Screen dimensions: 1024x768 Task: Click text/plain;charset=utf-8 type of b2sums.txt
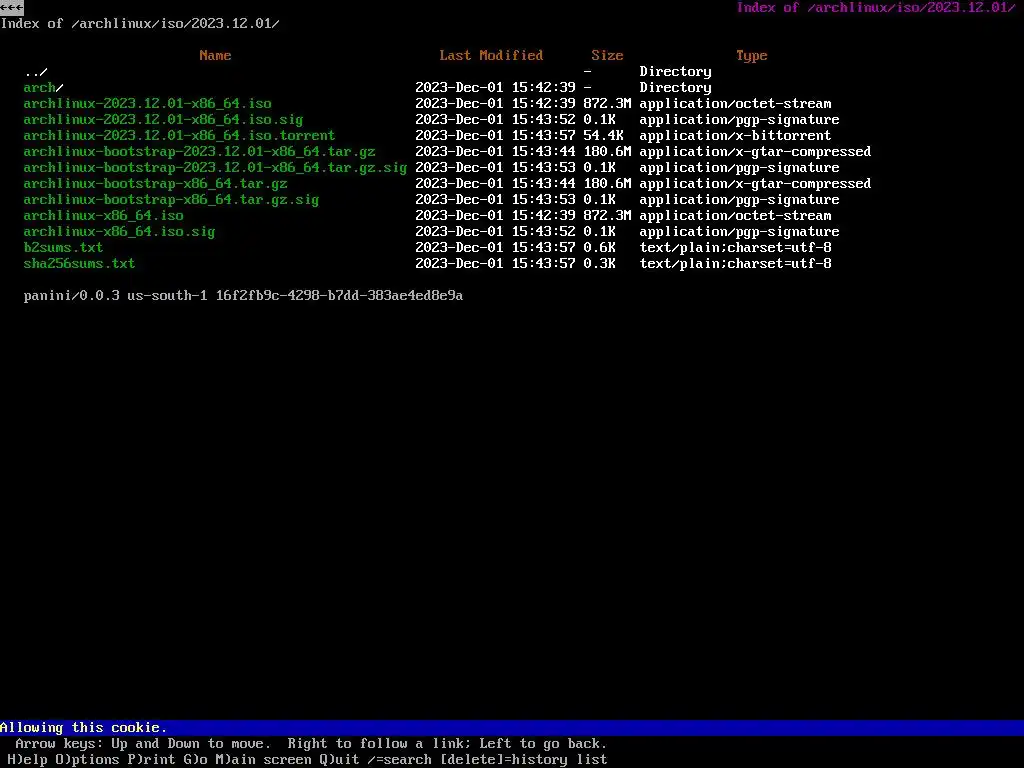735,248
